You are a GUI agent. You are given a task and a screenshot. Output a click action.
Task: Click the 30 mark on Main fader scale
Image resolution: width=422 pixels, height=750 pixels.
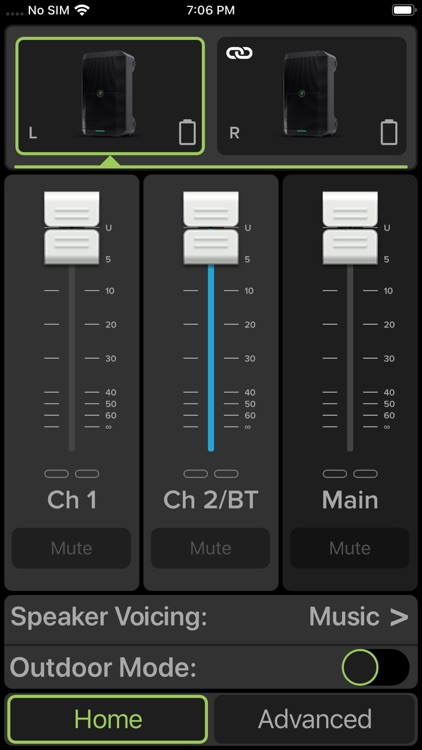389,359
